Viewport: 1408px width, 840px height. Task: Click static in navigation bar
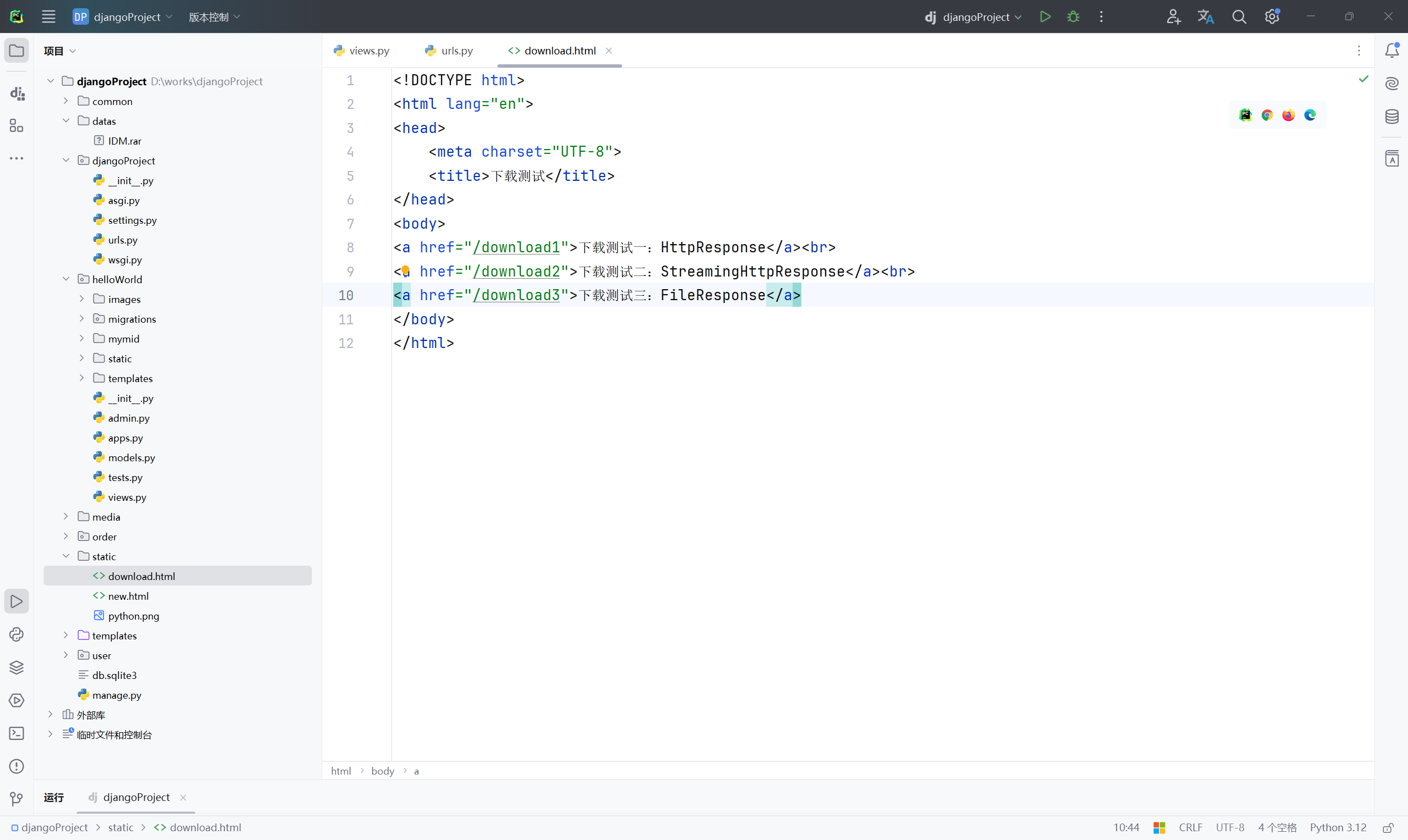(121, 827)
